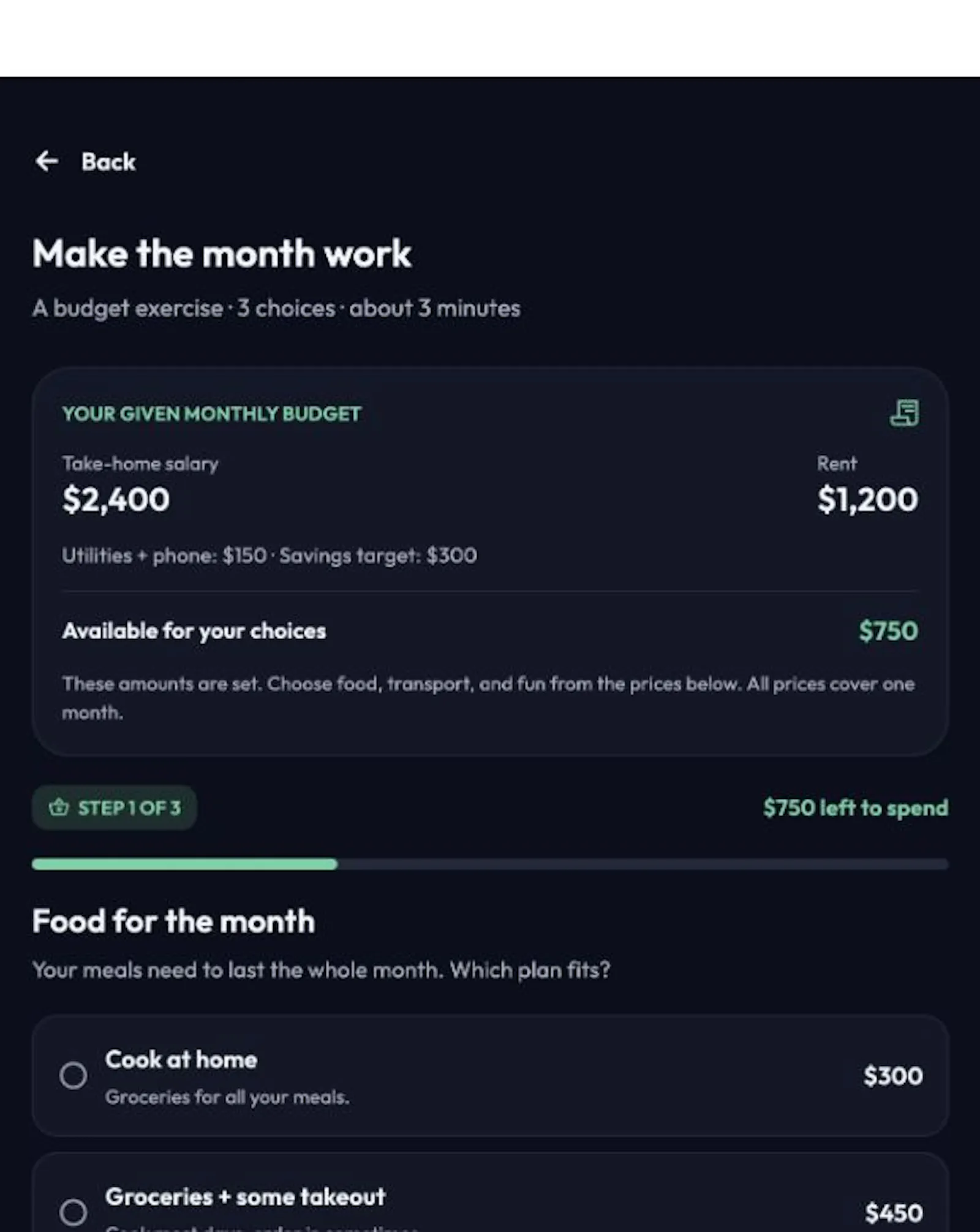The height and width of the screenshot is (1232, 980).
Task: Click the Your Given Monthly Budget title
Action: 212,414
